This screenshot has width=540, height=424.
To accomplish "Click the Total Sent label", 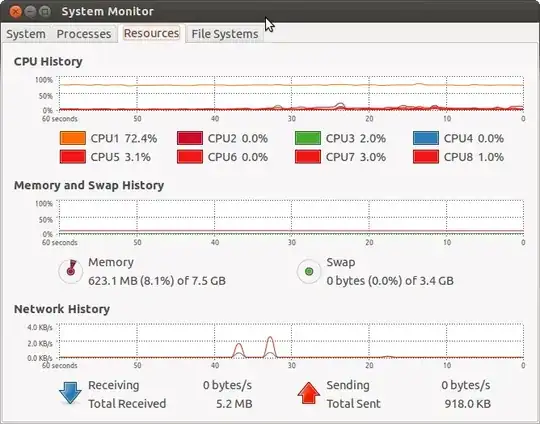I will 353,404.
